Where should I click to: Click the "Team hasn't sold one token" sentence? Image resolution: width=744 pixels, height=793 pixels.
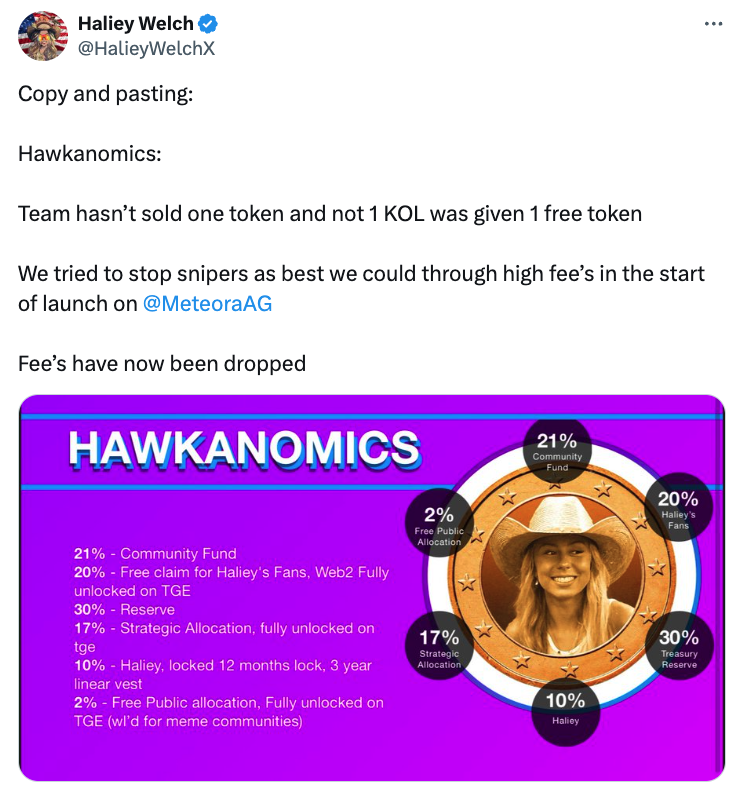330,213
